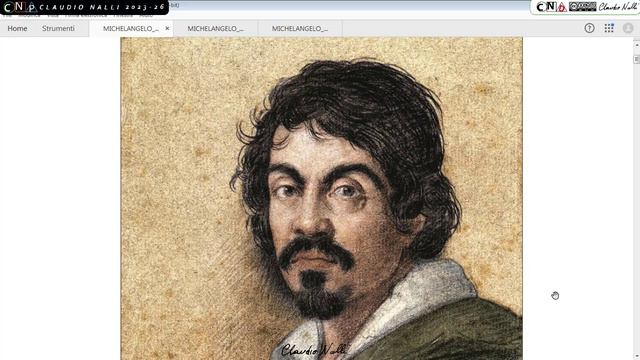
Task: Click the vertical scrollbar thumb
Action: (x=636, y=60)
